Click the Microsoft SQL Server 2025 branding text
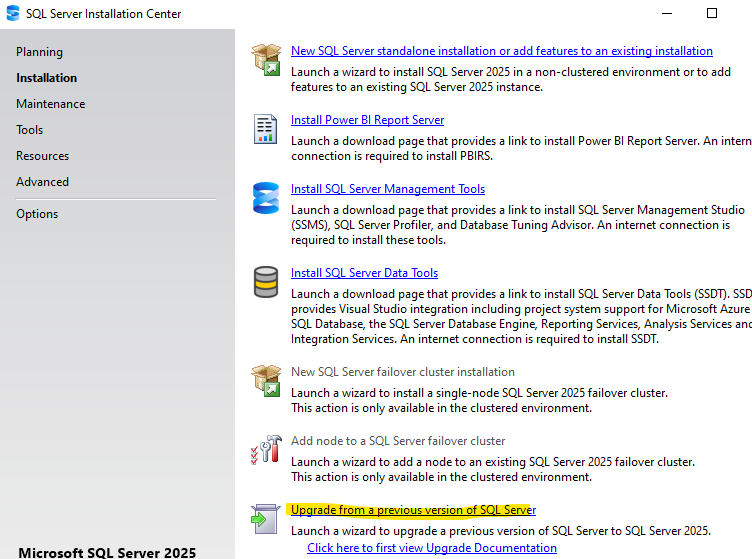This screenshot has height=559, width=752. [x=107, y=552]
